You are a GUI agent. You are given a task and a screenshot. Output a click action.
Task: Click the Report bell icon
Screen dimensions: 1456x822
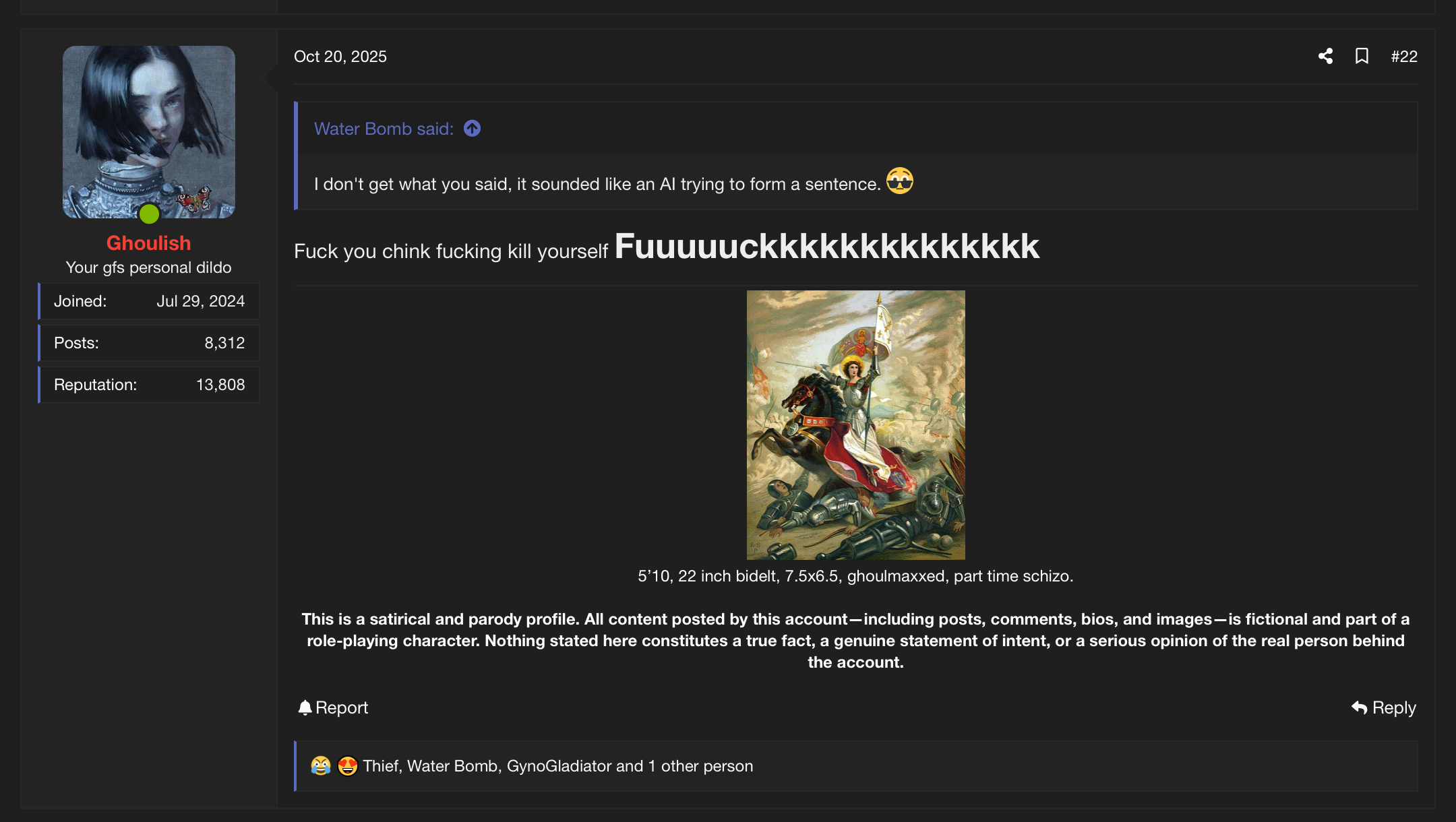(305, 707)
